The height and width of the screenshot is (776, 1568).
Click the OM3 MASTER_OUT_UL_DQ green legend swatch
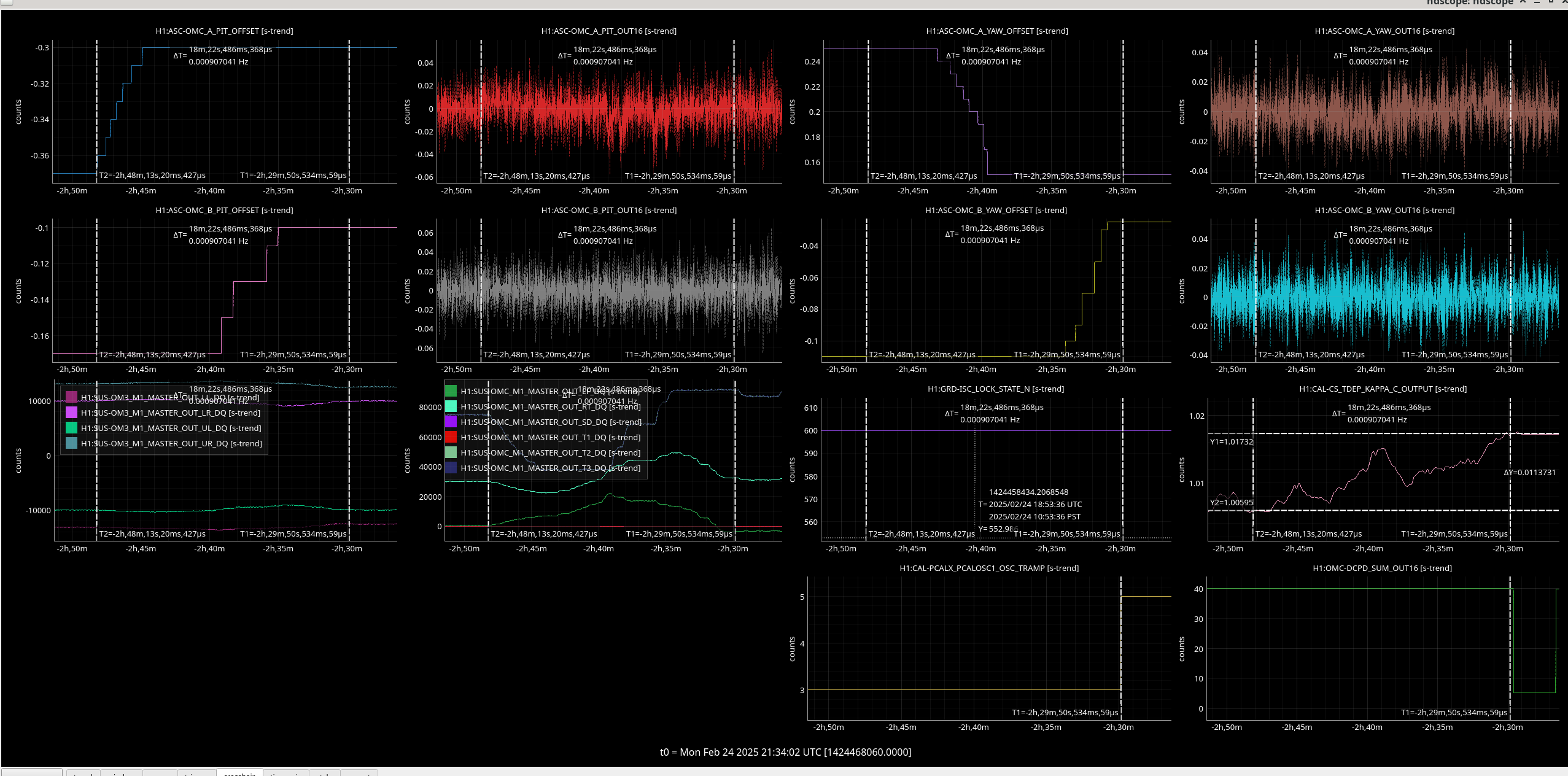(71, 428)
